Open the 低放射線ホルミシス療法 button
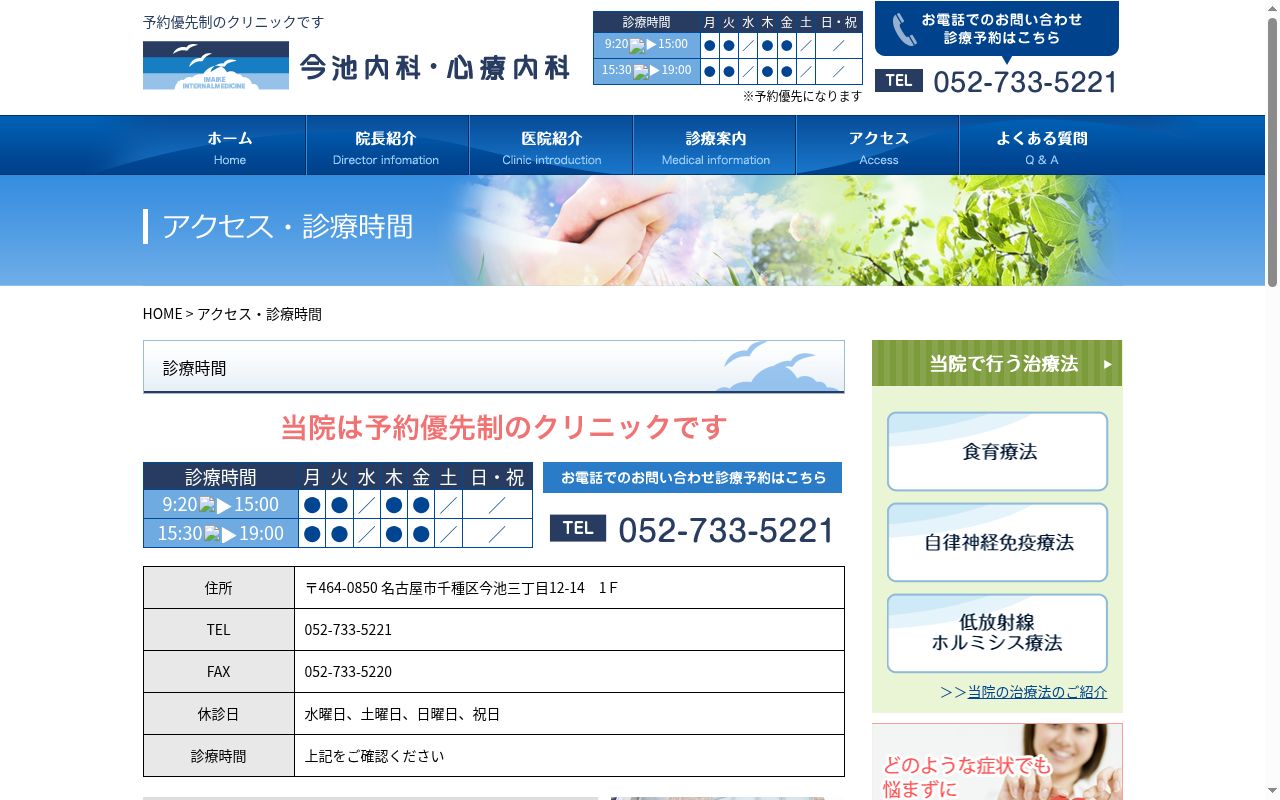Screen dimensions: 1280x800 (997, 633)
